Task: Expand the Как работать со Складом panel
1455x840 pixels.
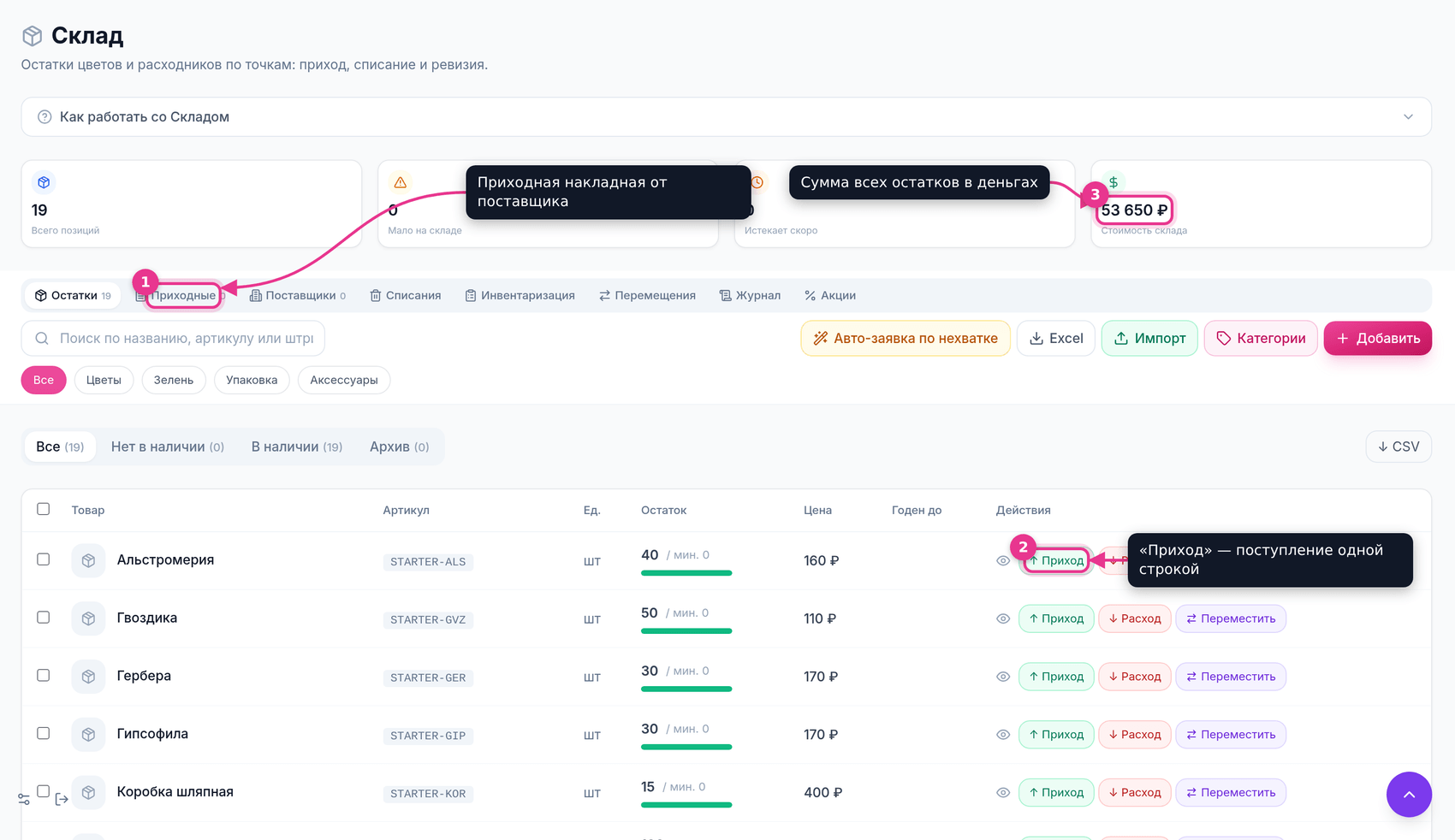Action: click(x=726, y=116)
